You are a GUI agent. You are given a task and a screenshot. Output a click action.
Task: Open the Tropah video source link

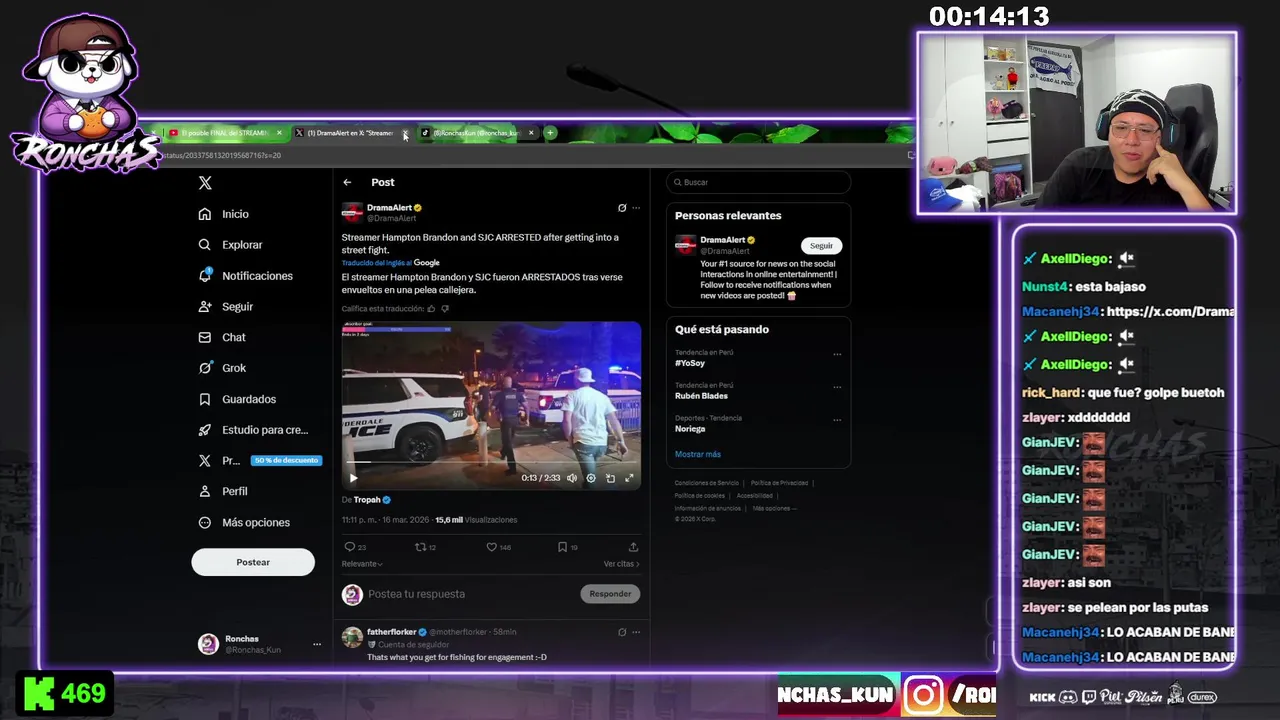click(367, 500)
